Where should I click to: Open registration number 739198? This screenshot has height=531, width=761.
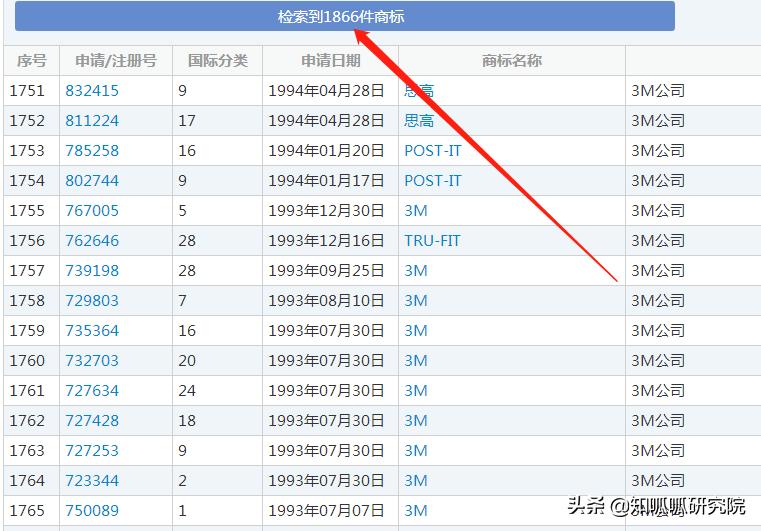pos(92,271)
